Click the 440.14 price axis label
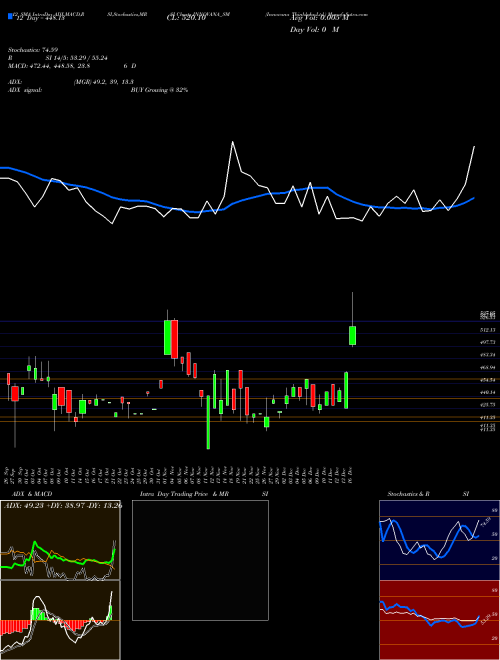The height and width of the screenshot is (660, 500). tap(487, 392)
